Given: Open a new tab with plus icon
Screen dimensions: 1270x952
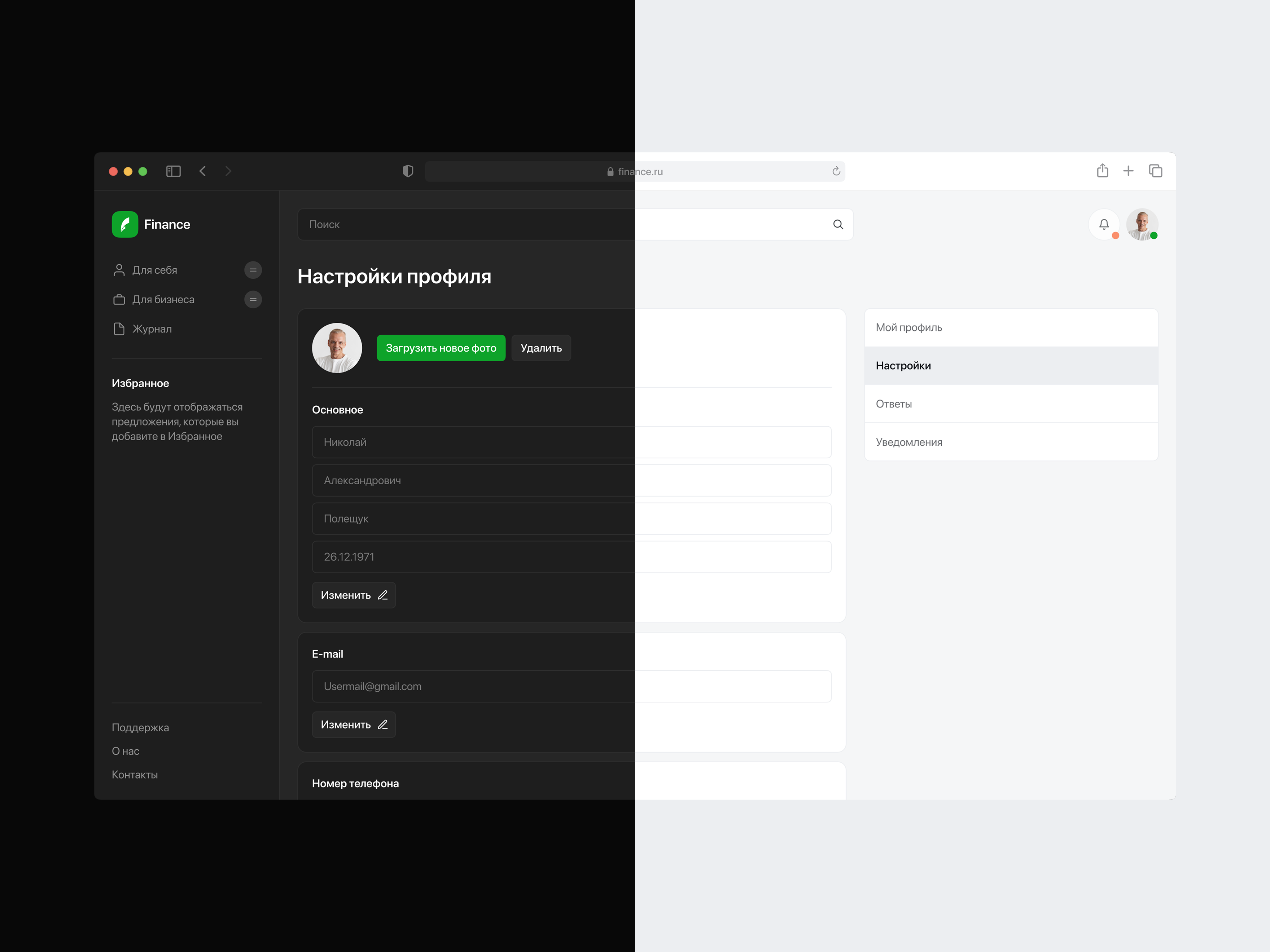Looking at the screenshot, I should pyautogui.click(x=1128, y=171).
